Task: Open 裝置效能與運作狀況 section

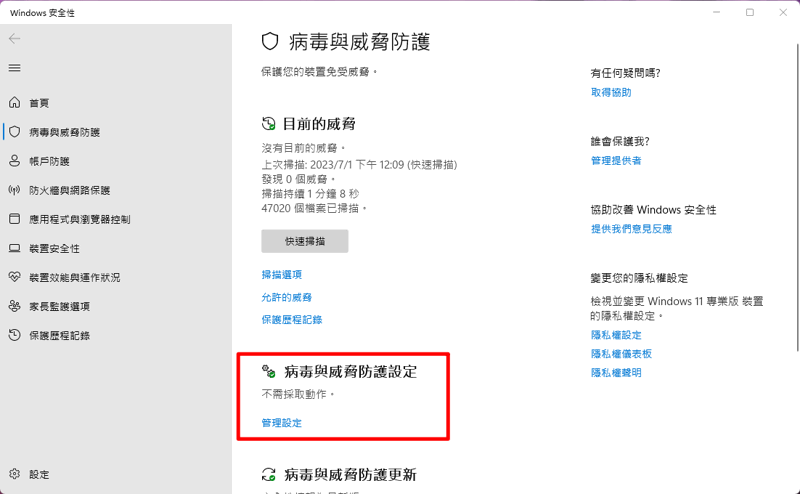Action: [74, 278]
